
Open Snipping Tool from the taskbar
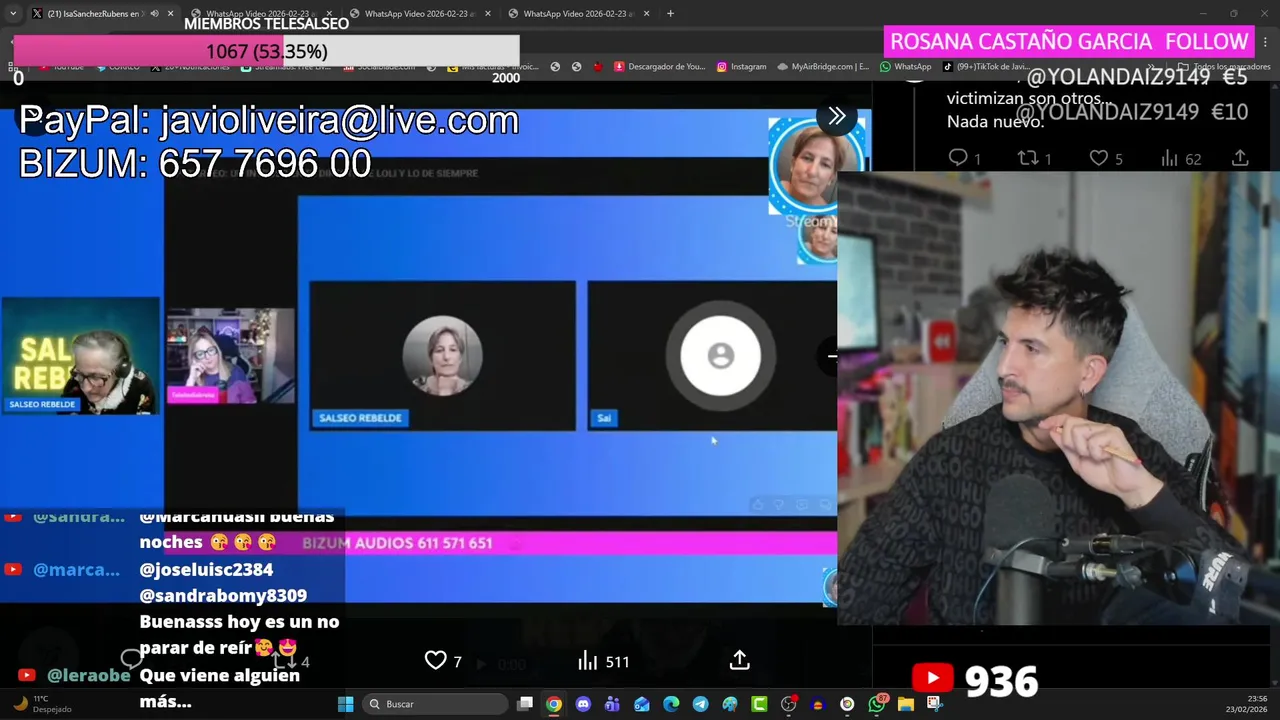tap(935, 704)
